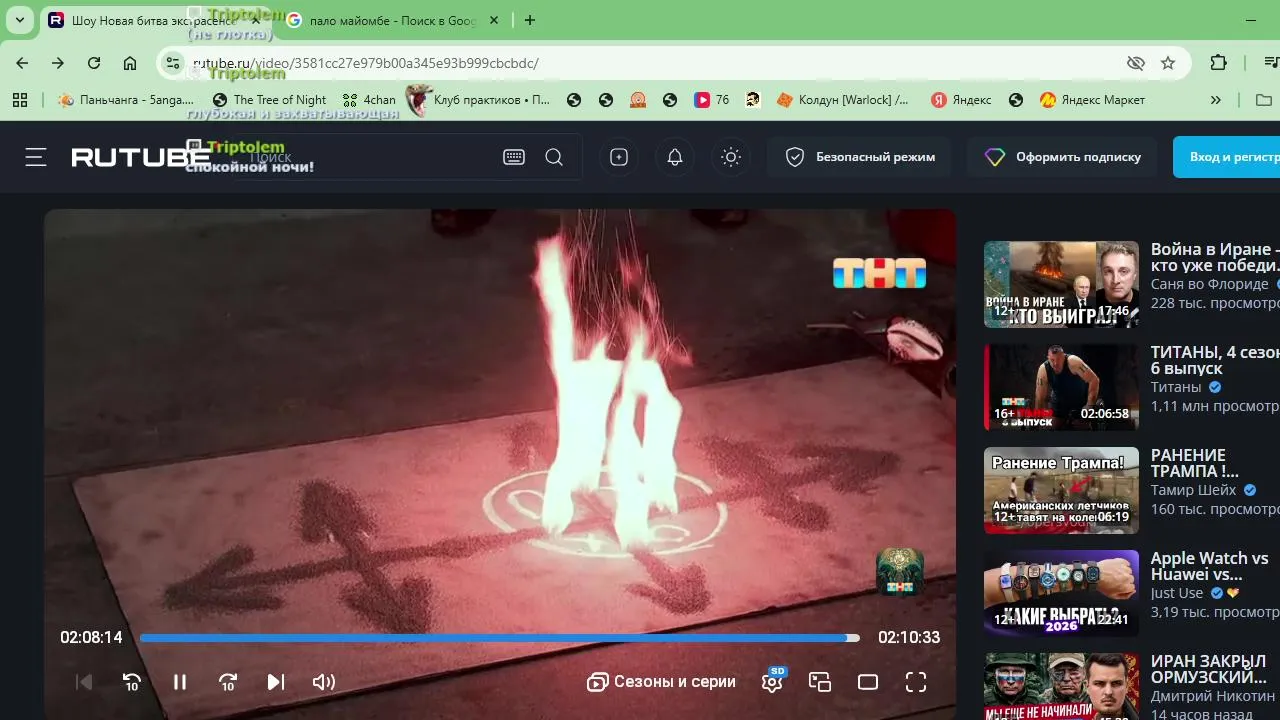Open bookmark labeled 76
The height and width of the screenshot is (720, 1280).
712,100
